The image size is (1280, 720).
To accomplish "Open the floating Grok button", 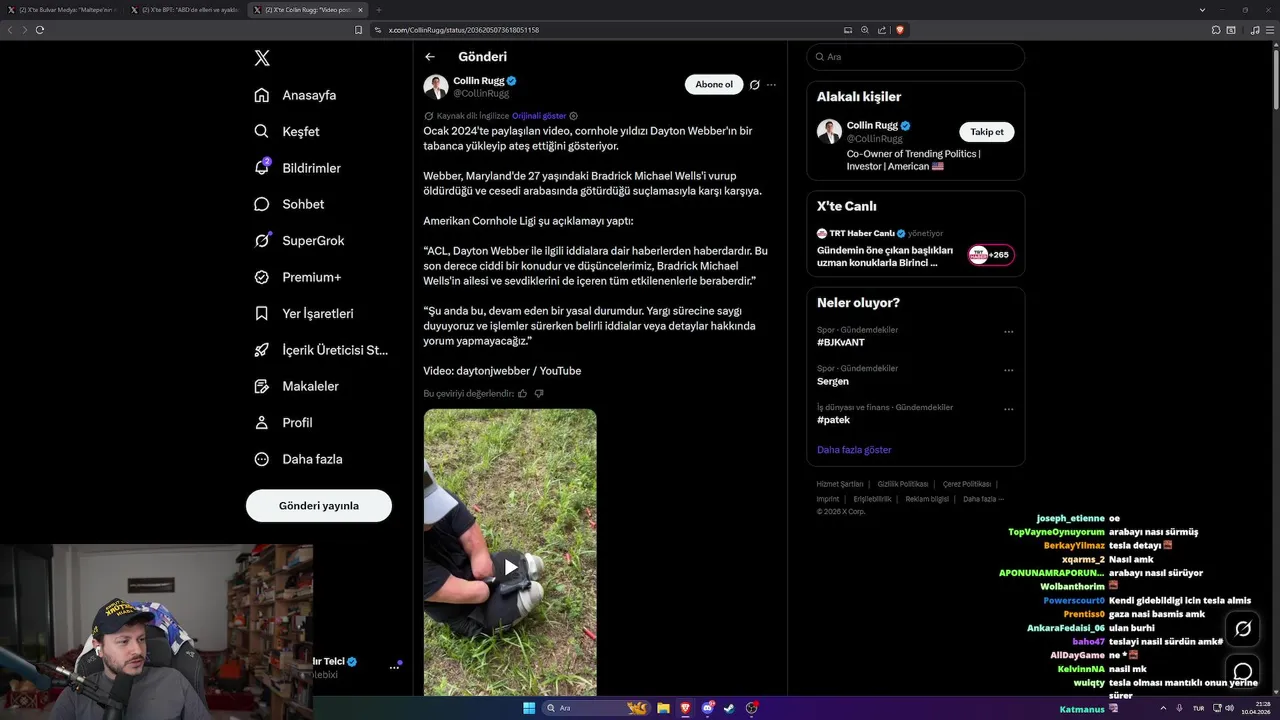I will tap(1243, 629).
